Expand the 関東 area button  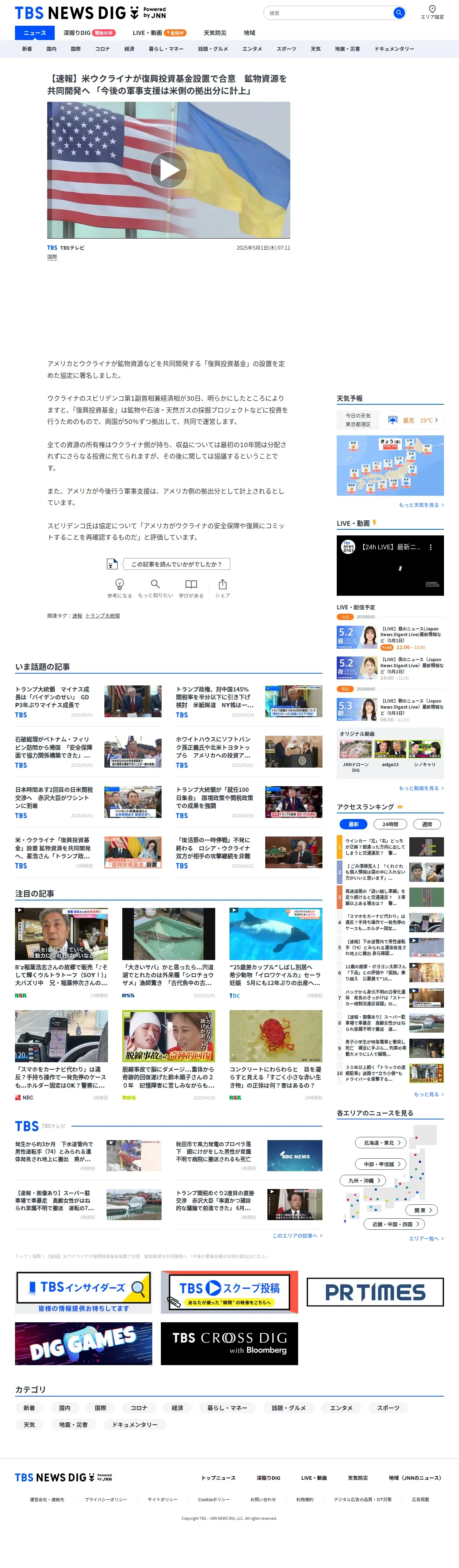423,1210
